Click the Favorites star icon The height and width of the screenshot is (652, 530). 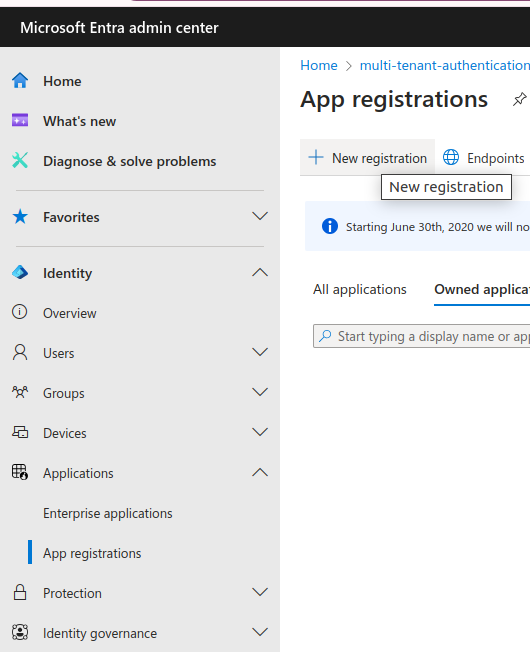point(20,217)
